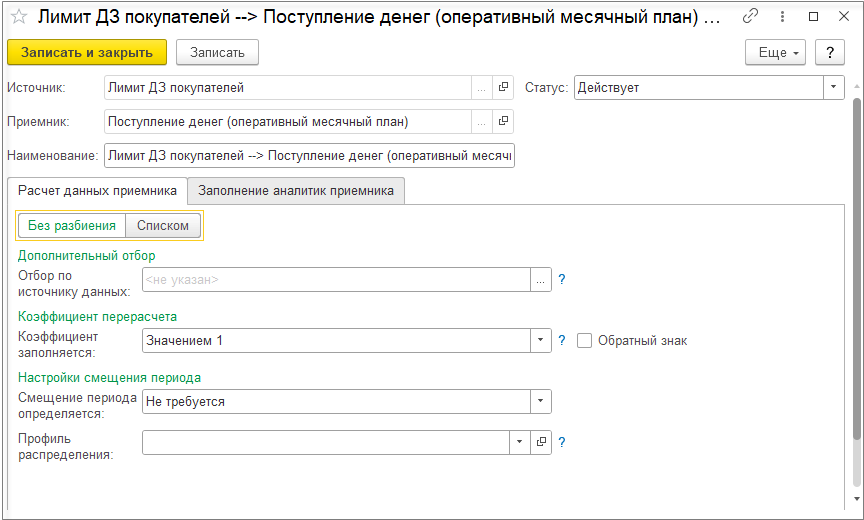Open the Приемник record with its open icon
Viewport: 864px width, 520px height.
(x=503, y=122)
